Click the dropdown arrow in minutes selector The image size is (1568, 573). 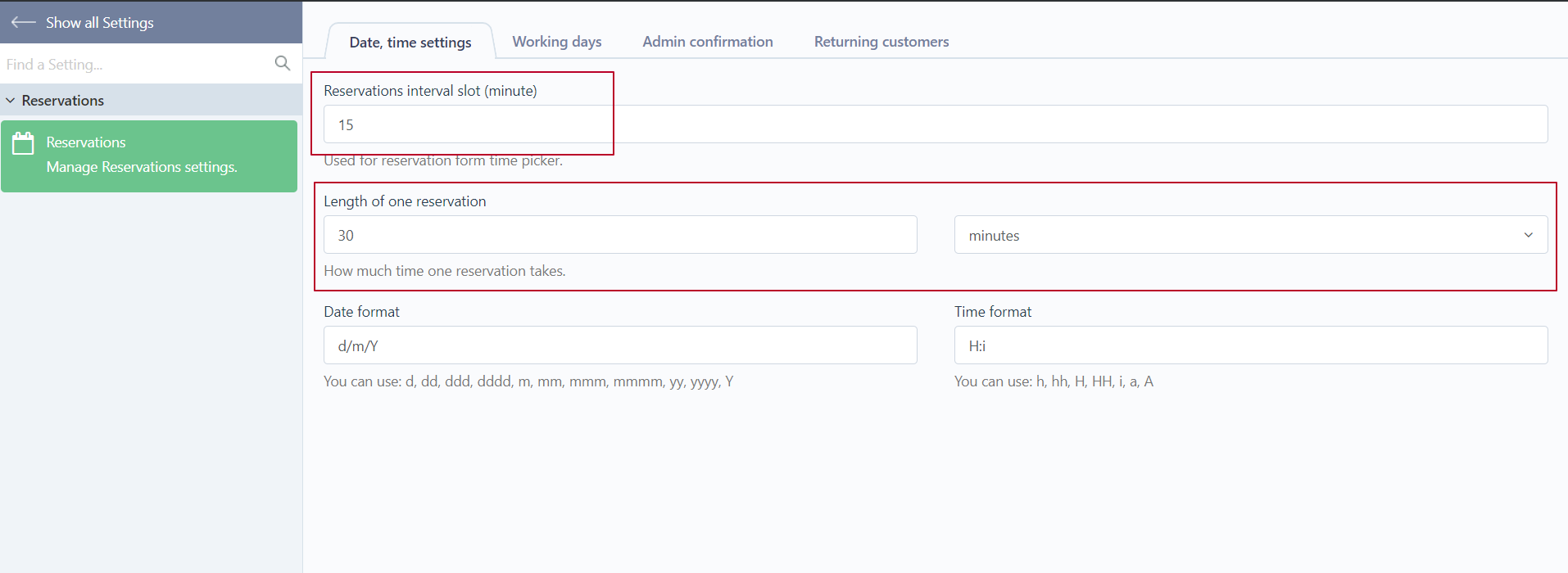(x=1528, y=235)
